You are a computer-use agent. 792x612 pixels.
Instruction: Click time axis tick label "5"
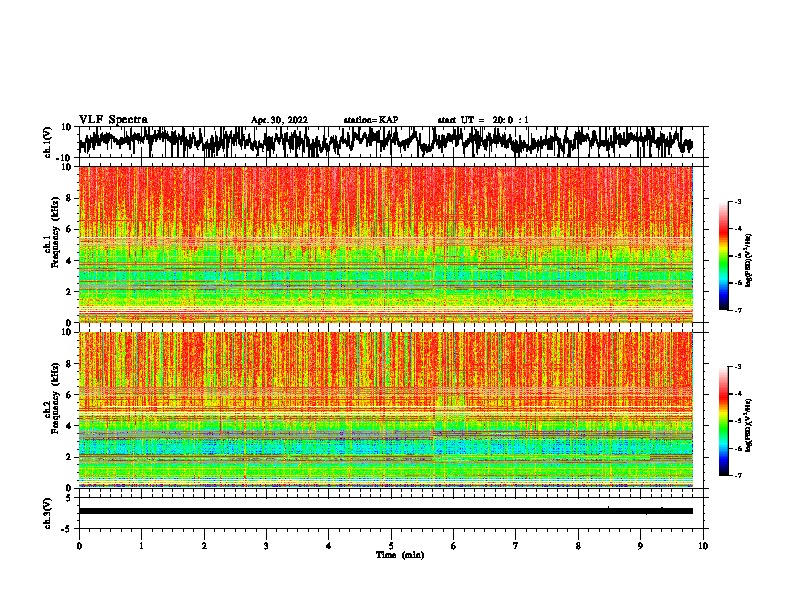coord(391,546)
